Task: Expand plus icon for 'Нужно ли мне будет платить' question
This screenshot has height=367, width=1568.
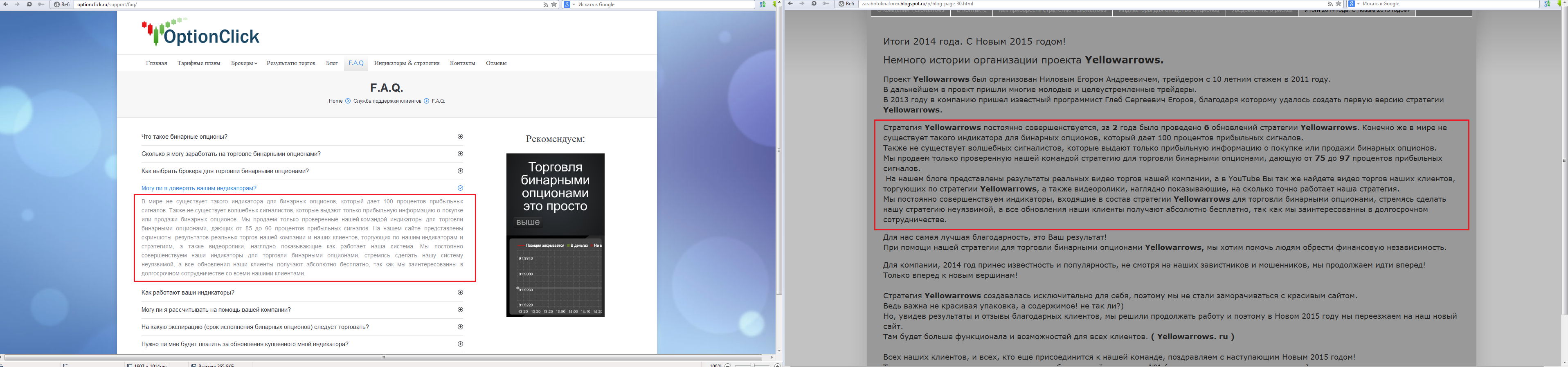Action: tap(460, 344)
